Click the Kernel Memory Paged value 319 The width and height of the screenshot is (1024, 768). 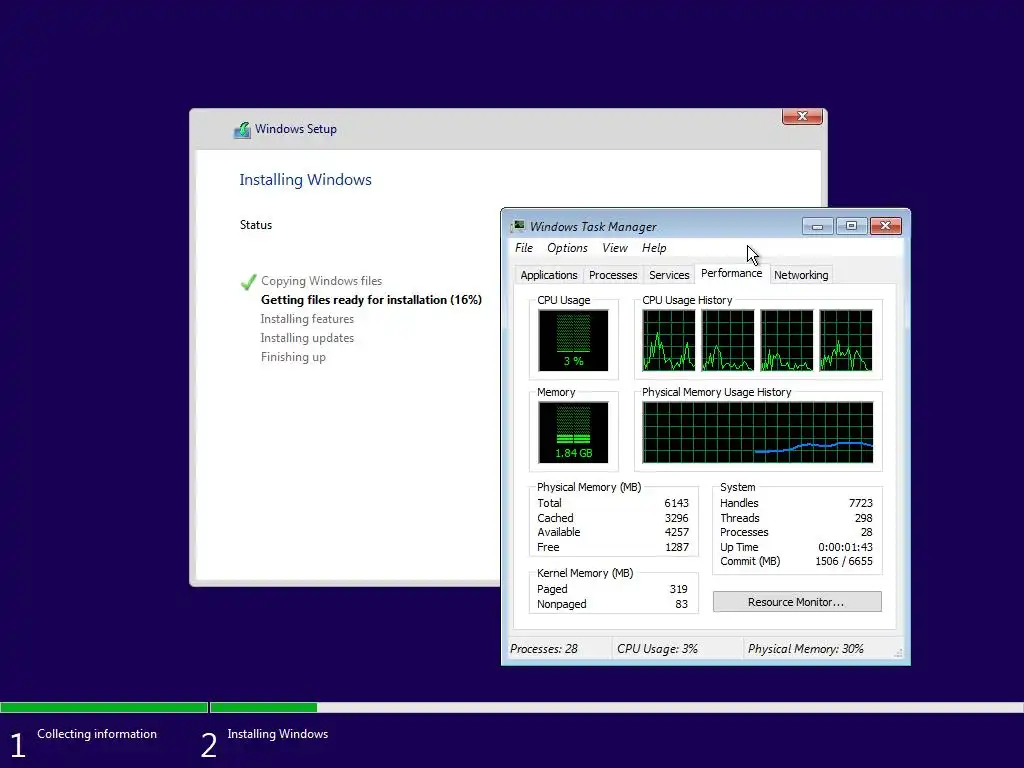679,589
